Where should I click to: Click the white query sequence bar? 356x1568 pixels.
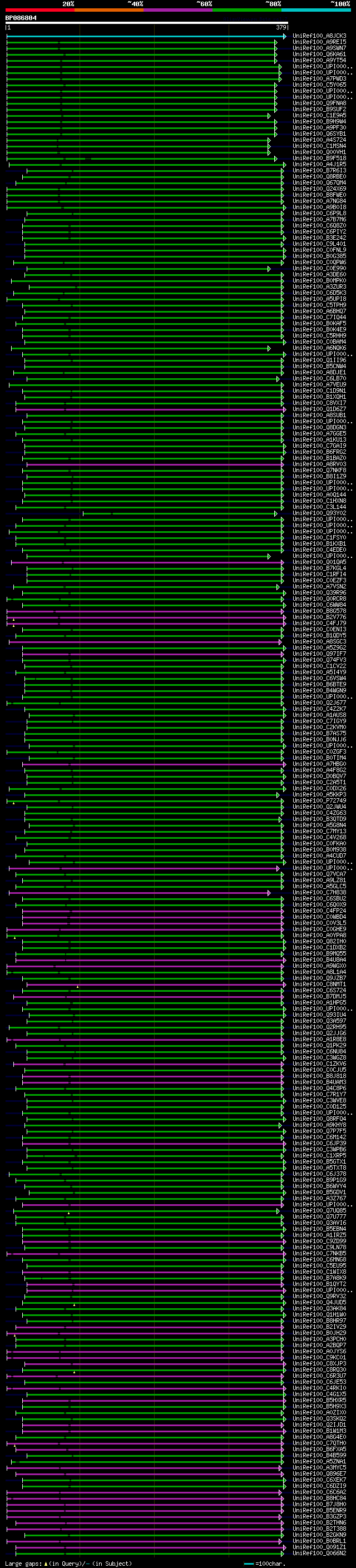147,23
